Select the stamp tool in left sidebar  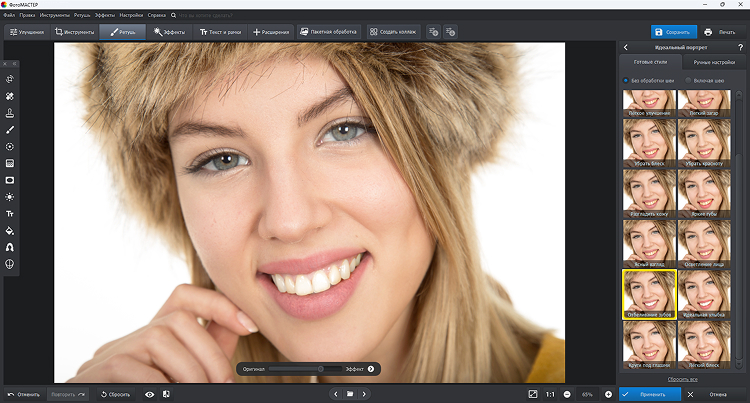[10, 113]
